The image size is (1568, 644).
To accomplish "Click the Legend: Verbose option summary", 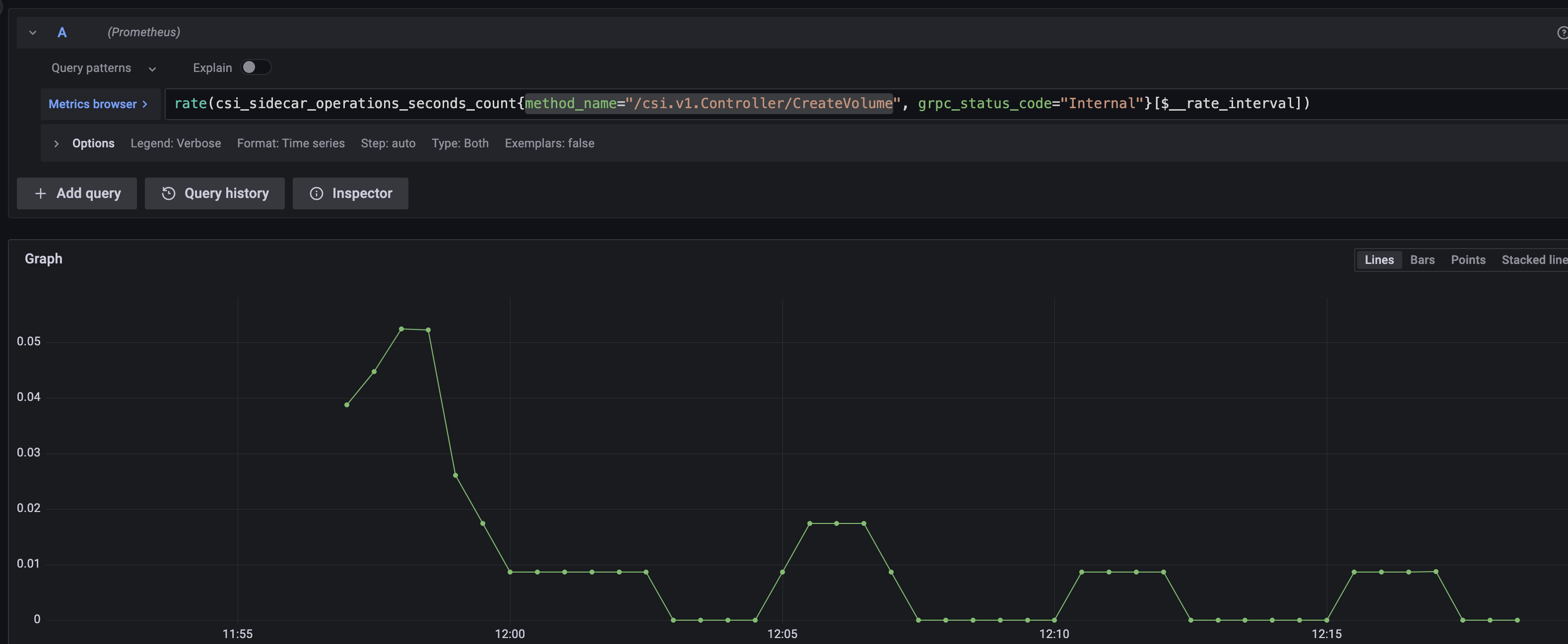I will [x=175, y=144].
